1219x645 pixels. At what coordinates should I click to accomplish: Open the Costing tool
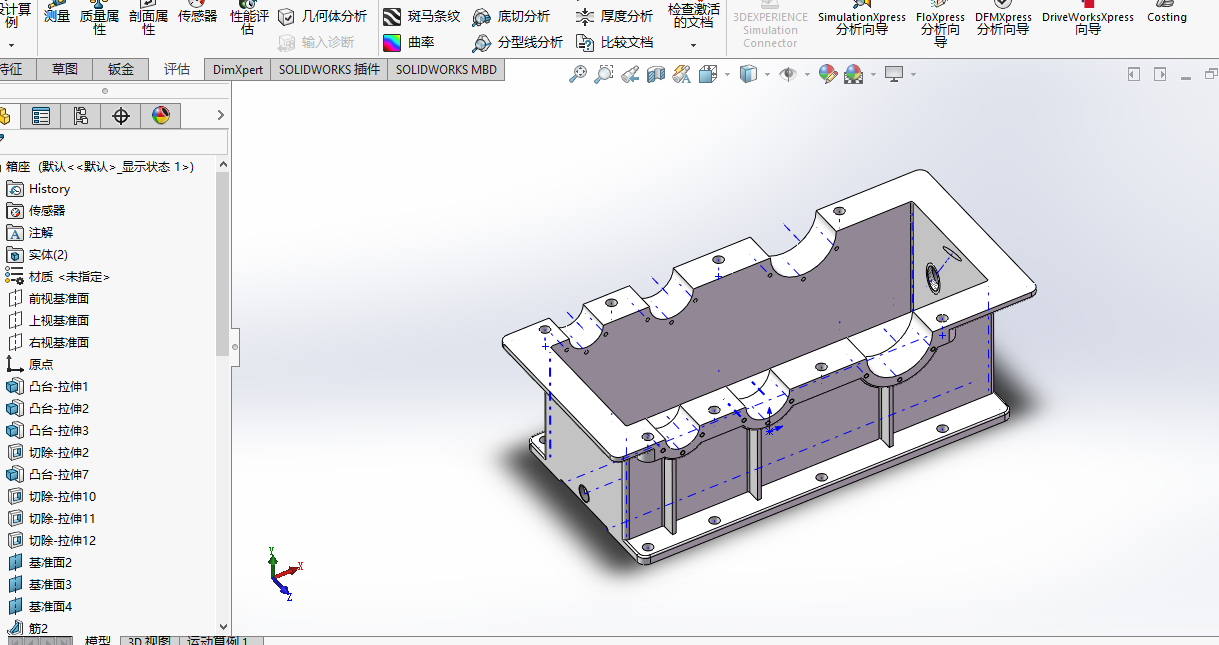tap(1166, 17)
